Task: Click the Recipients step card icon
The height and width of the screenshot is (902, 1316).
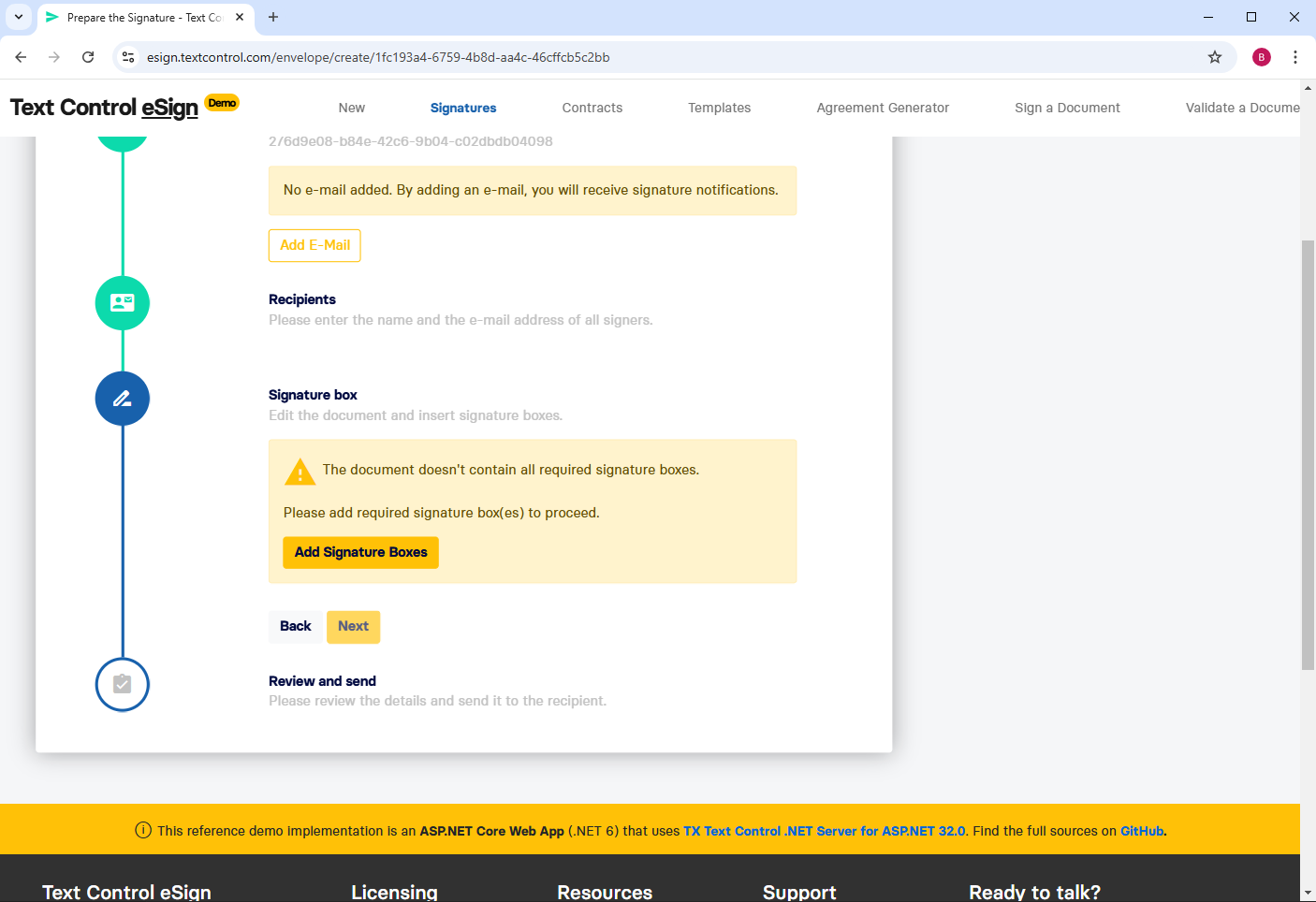Action: pos(123,303)
